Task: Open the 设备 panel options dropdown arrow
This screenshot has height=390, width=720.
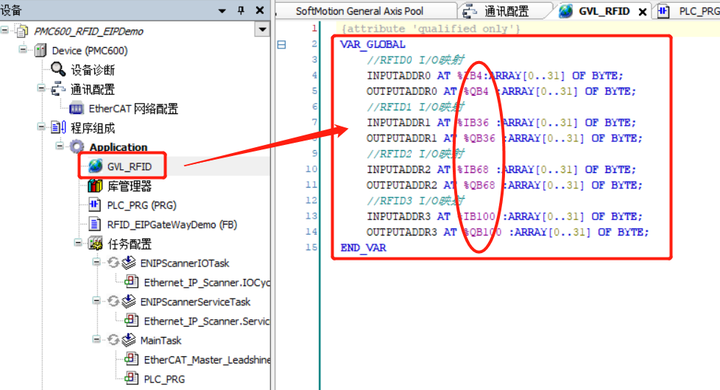Action: pos(222,11)
